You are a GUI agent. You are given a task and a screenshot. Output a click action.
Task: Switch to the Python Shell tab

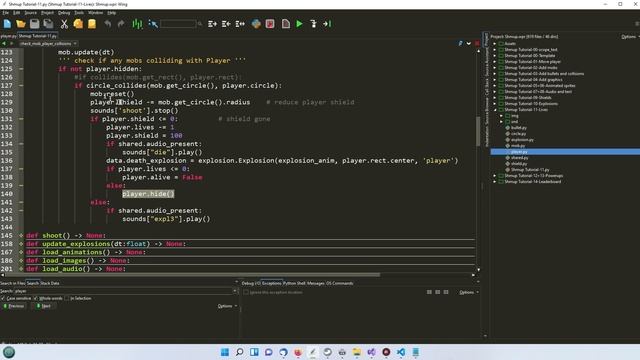click(294, 283)
